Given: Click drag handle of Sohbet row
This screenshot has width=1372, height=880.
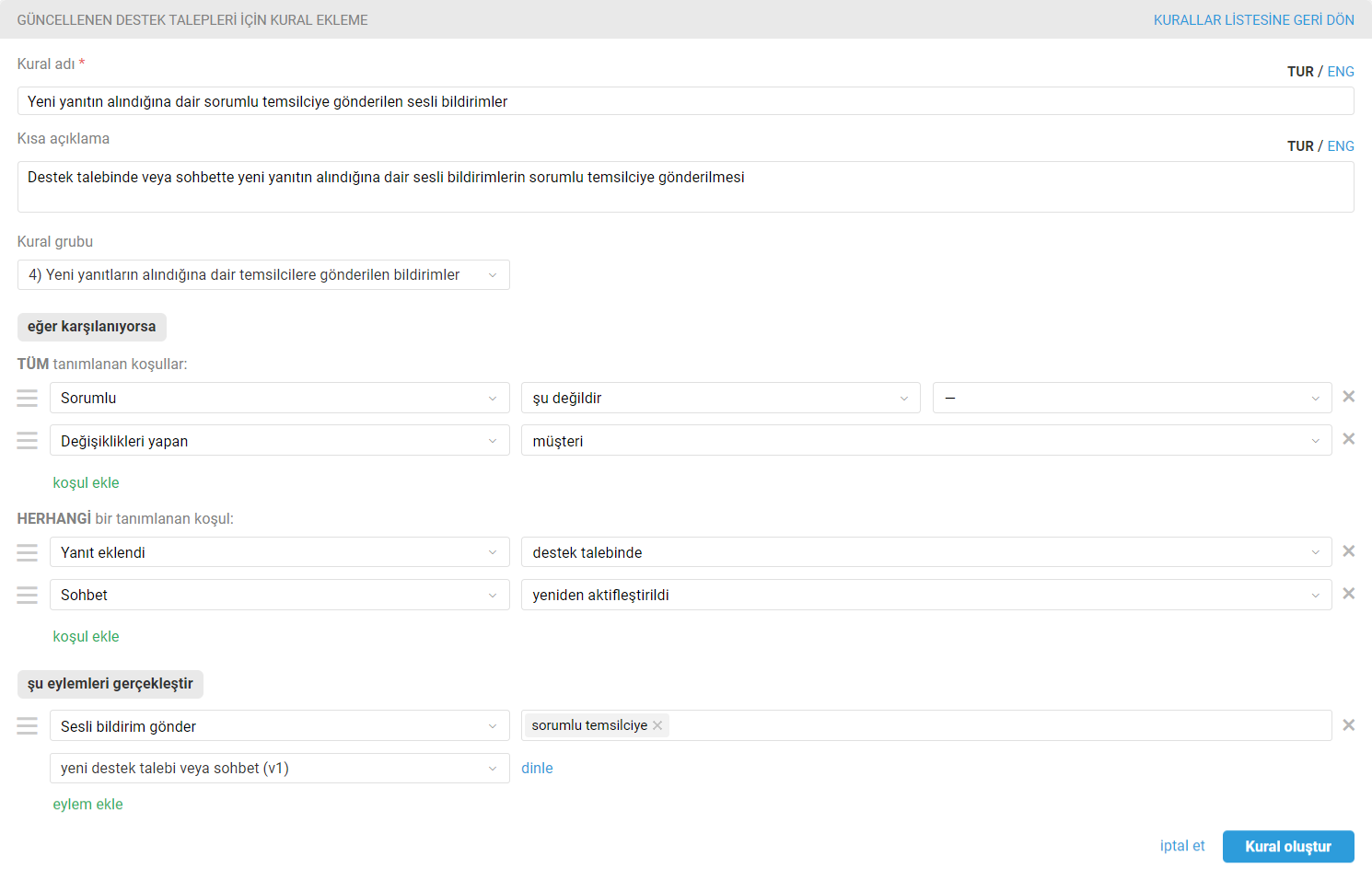Looking at the screenshot, I should (x=28, y=595).
